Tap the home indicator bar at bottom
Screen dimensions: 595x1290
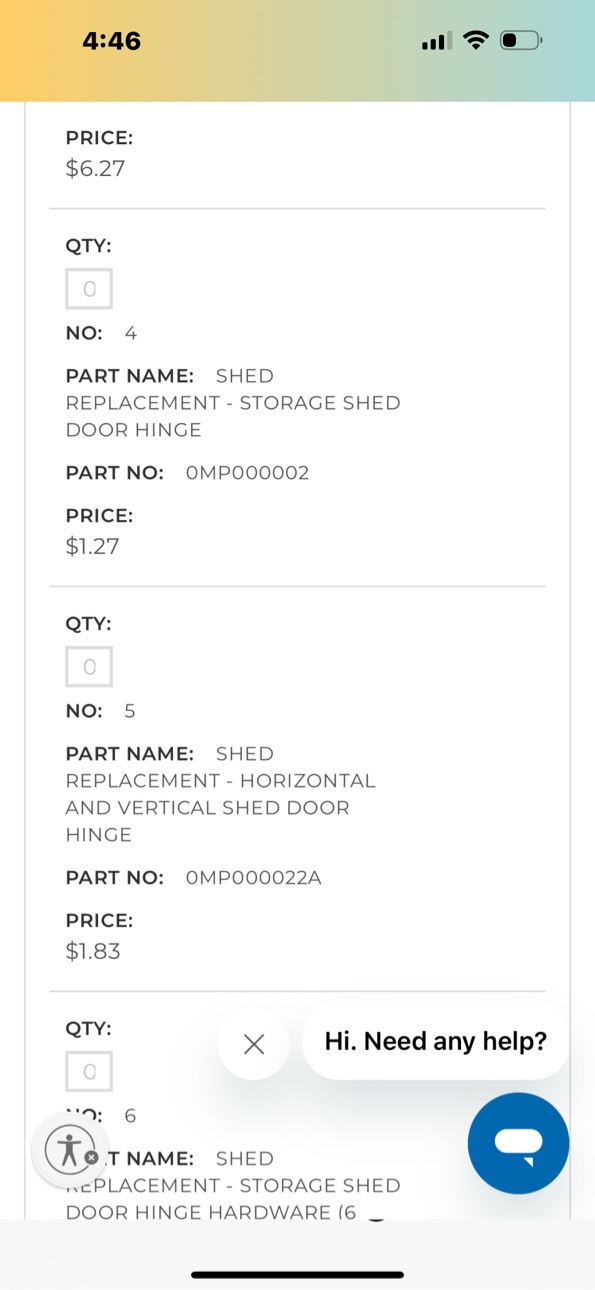(297, 1275)
